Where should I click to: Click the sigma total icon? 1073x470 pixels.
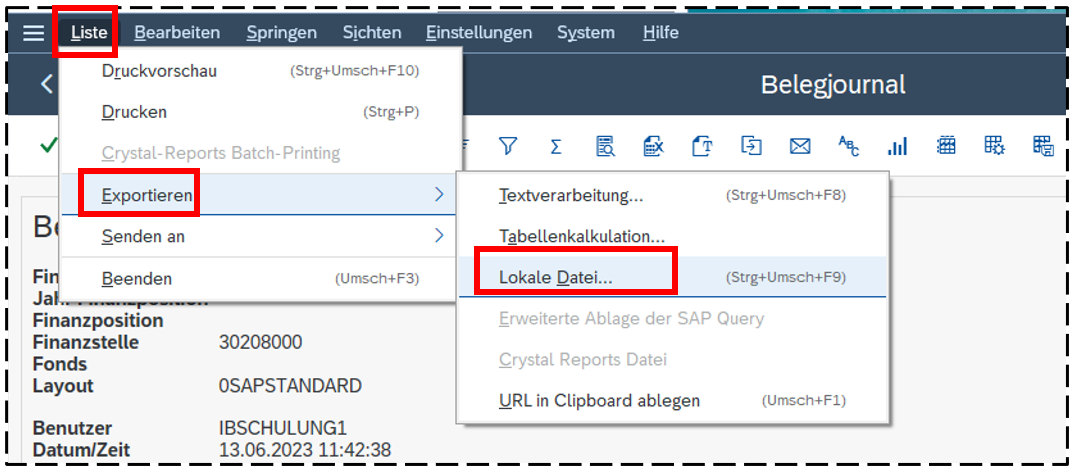(x=556, y=146)
